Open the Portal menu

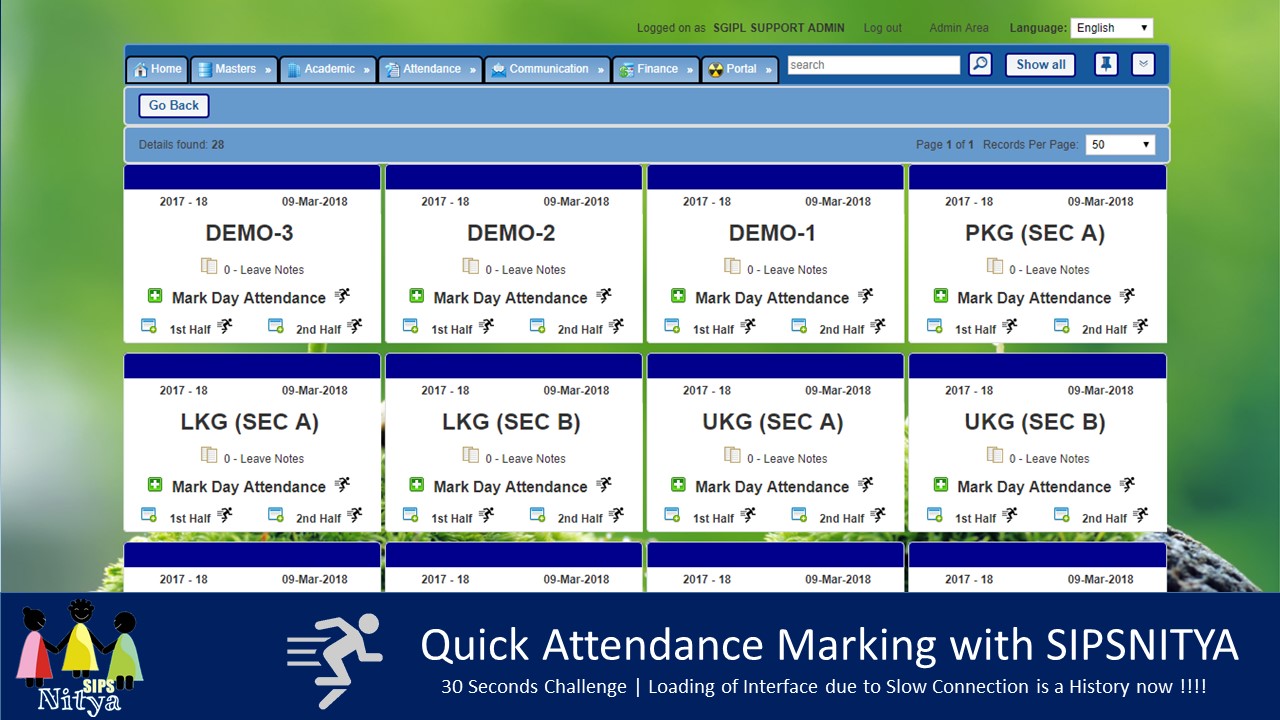(740, 69)
